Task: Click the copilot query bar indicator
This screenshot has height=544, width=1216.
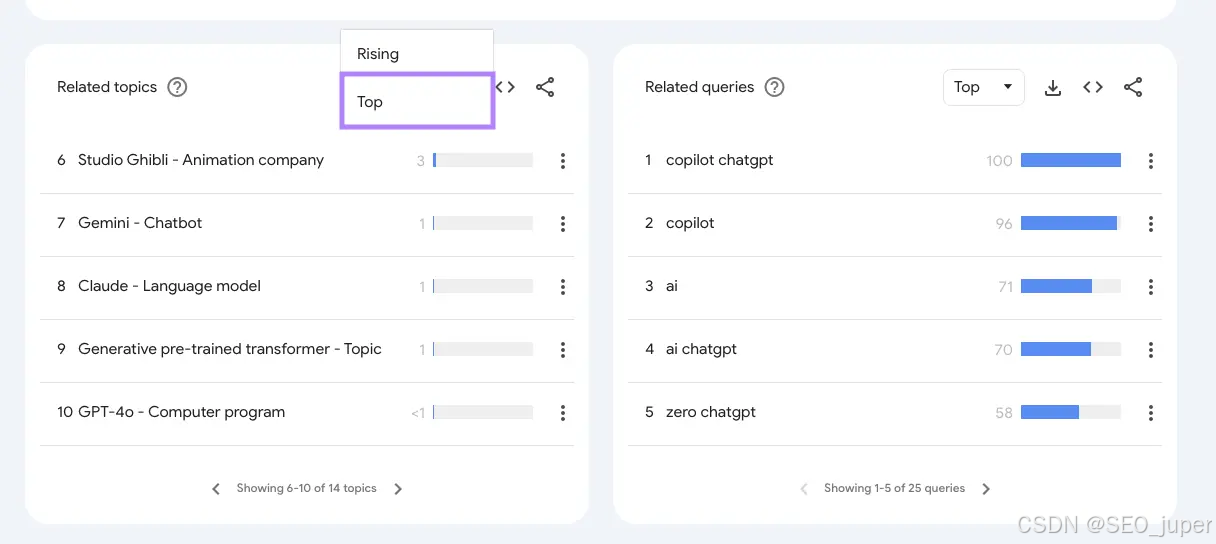Action: pos(1070,223)
